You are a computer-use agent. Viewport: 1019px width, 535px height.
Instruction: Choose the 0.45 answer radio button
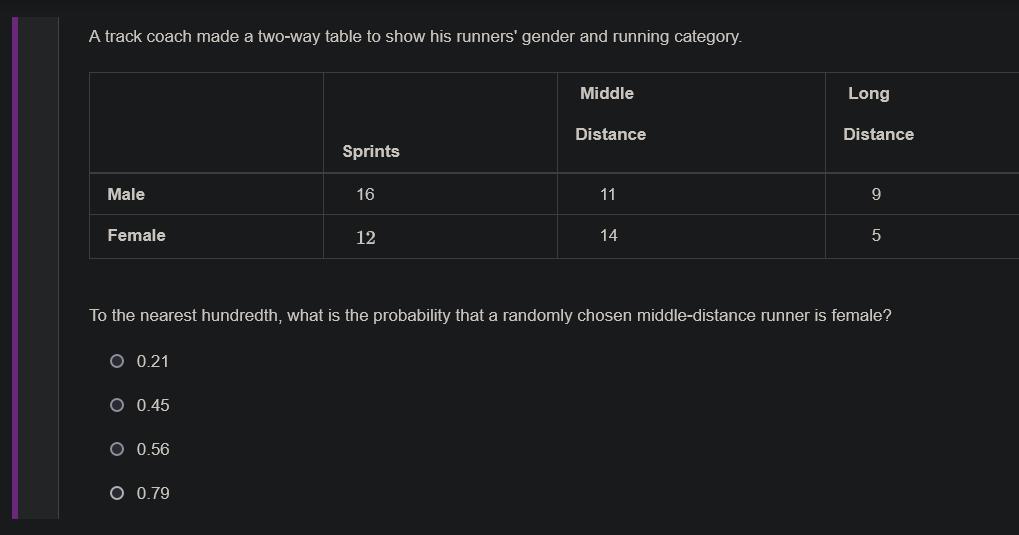click(117, 405)
